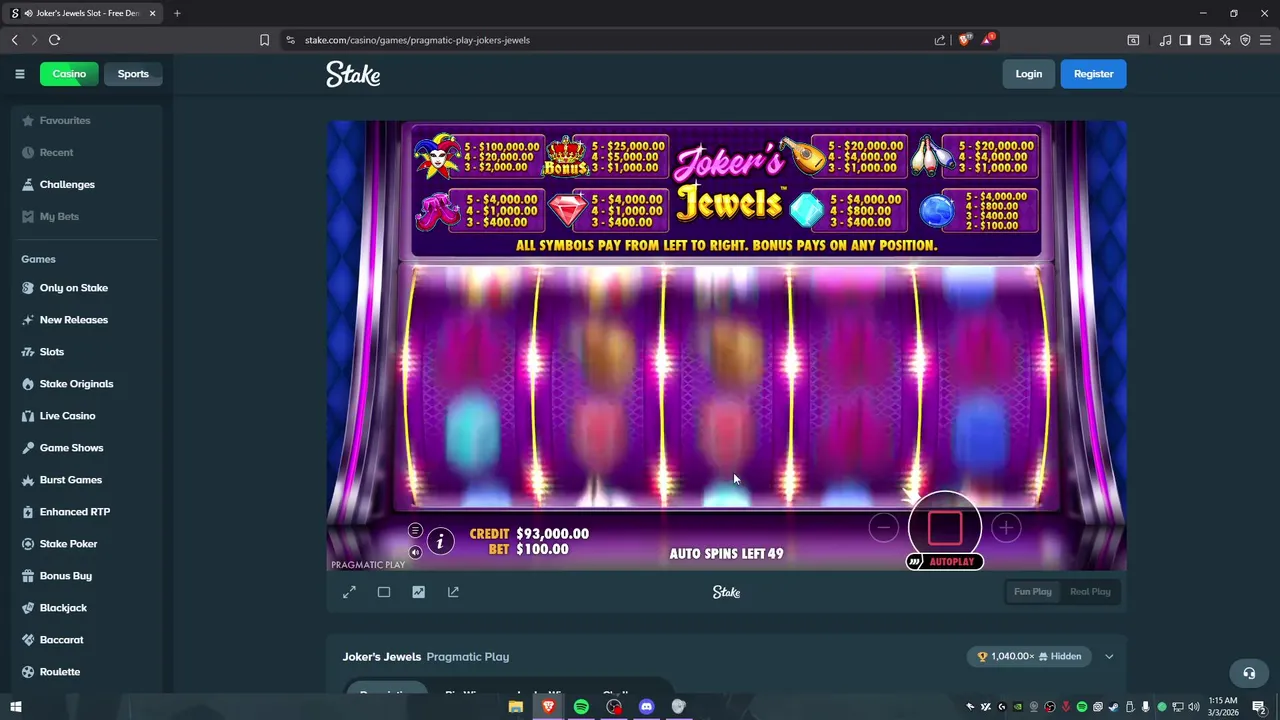
Task: Increase bet with the plus button
Action: (1006, 528)
